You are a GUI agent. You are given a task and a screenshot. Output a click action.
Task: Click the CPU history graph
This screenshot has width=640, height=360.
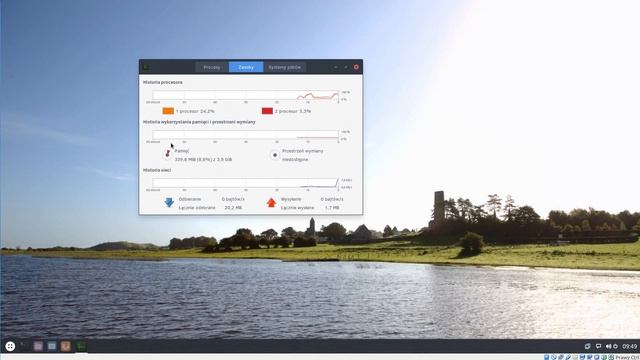[245, 95]
